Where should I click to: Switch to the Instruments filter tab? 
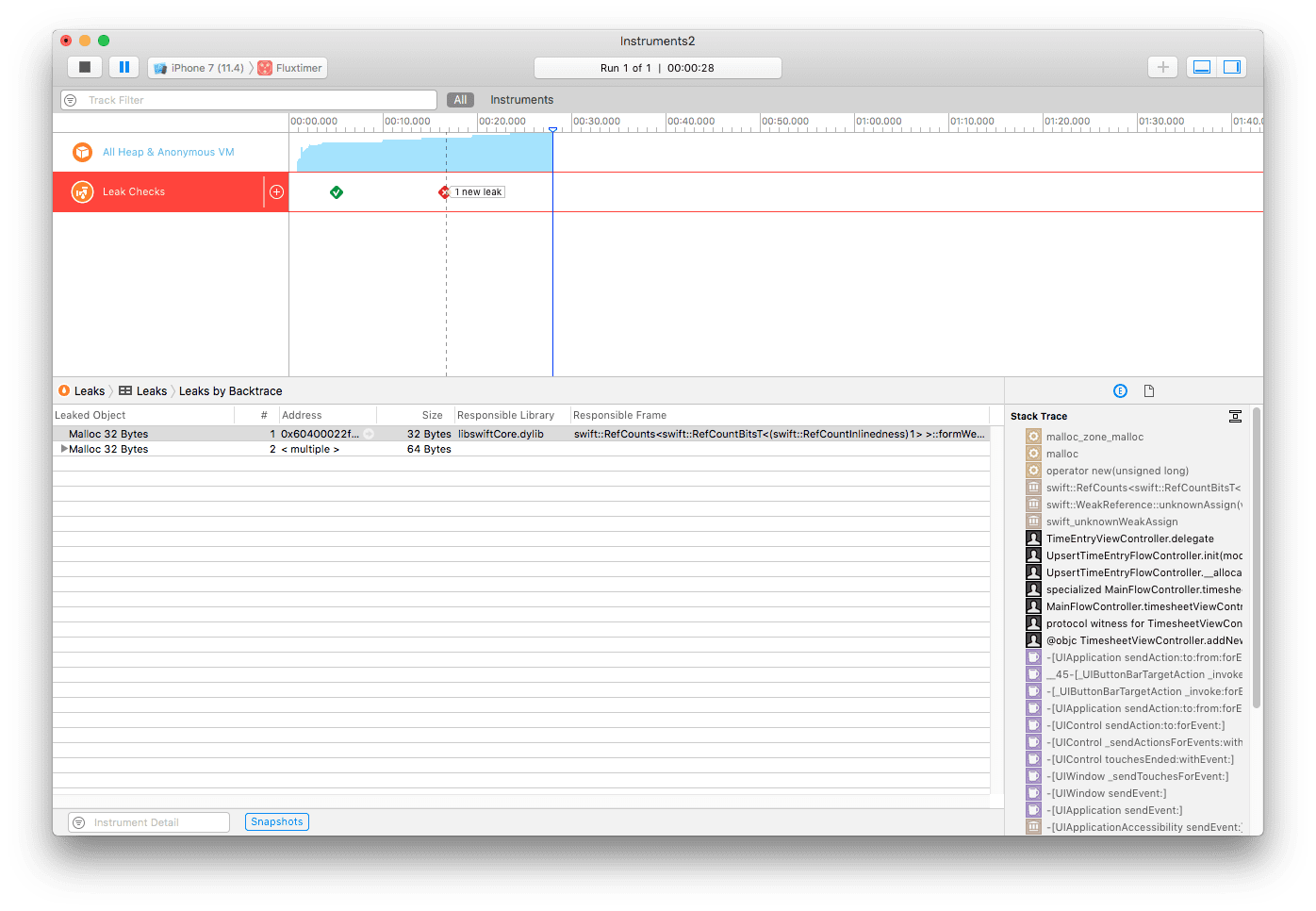(x=521, y=99)
